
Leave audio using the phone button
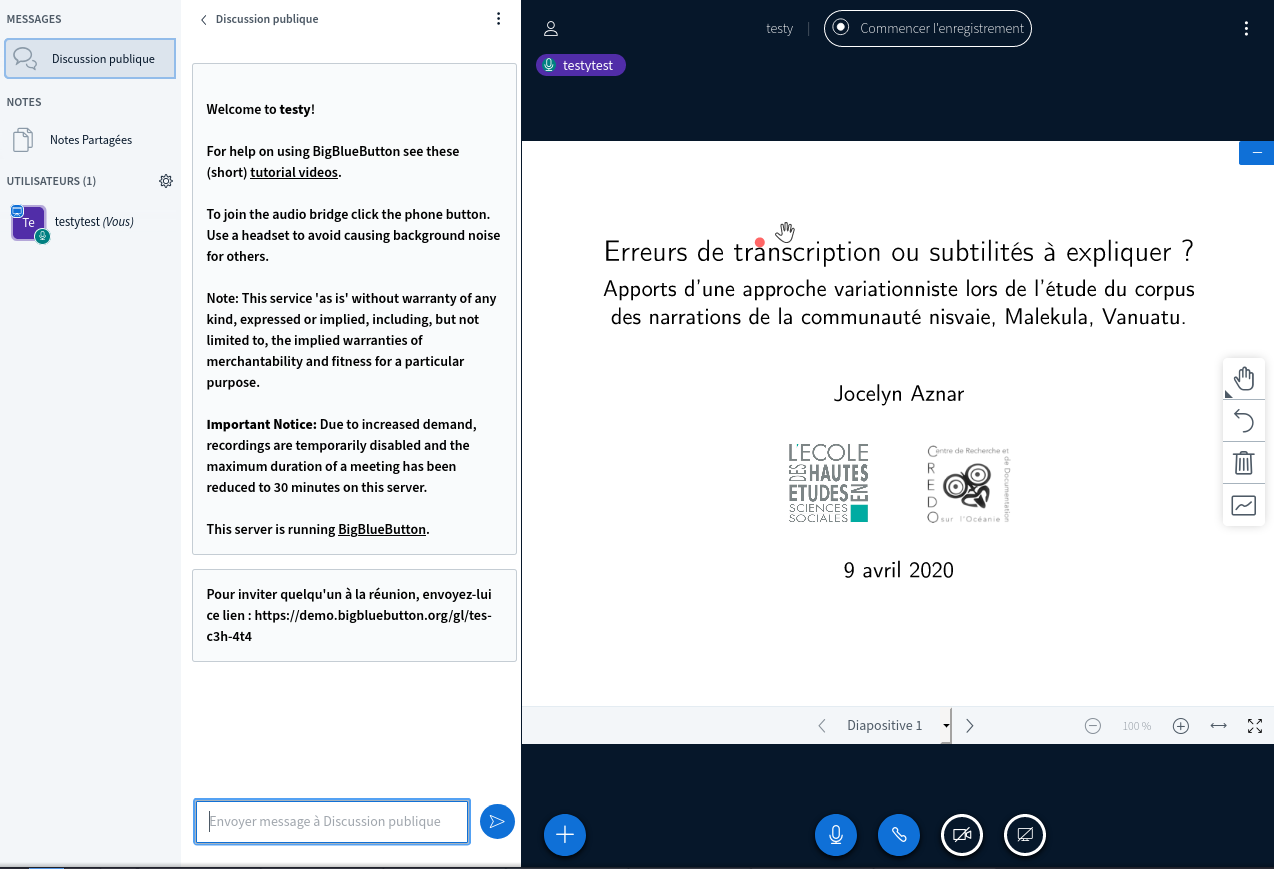[899, 835]
